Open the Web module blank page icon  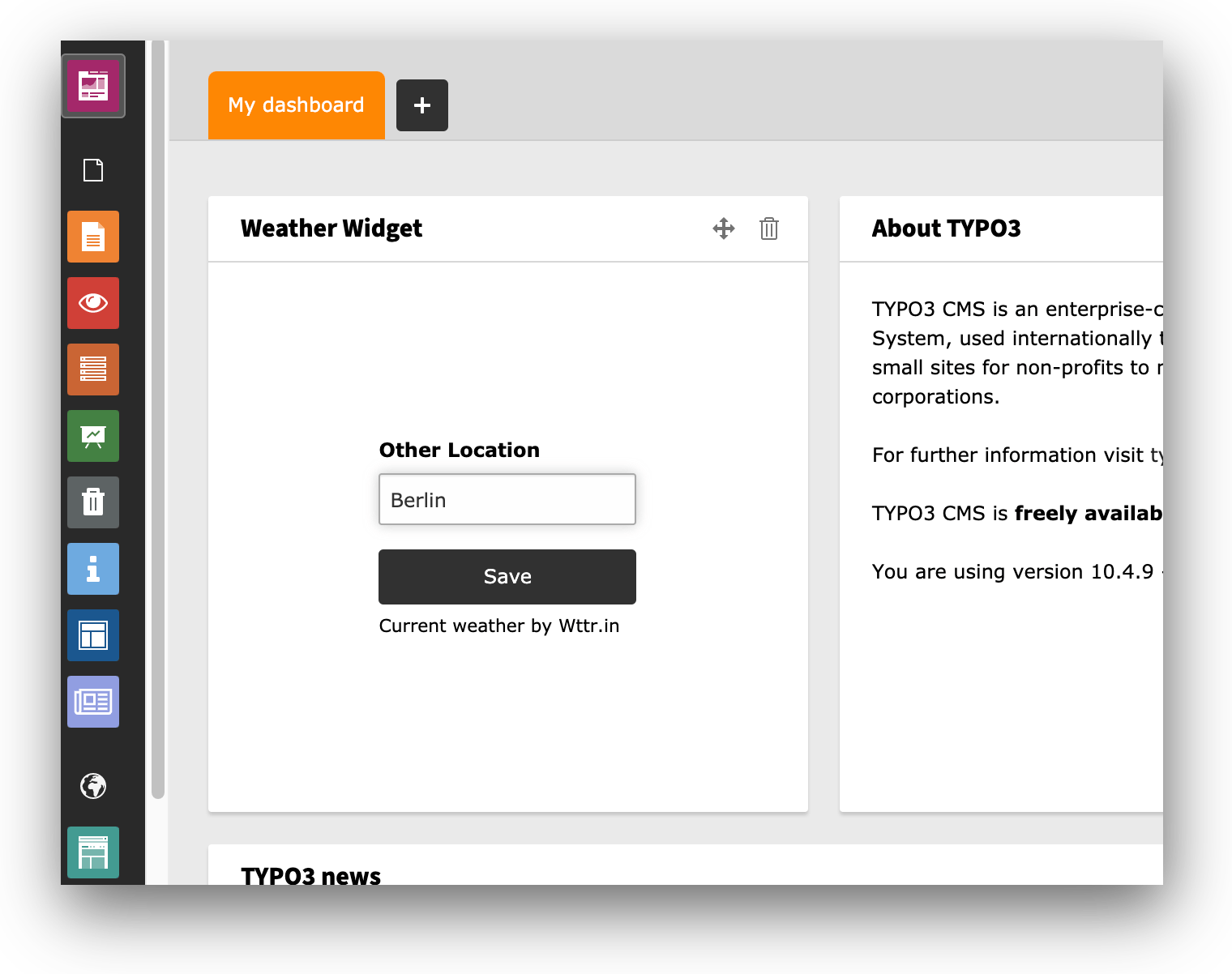pos(93,170)
